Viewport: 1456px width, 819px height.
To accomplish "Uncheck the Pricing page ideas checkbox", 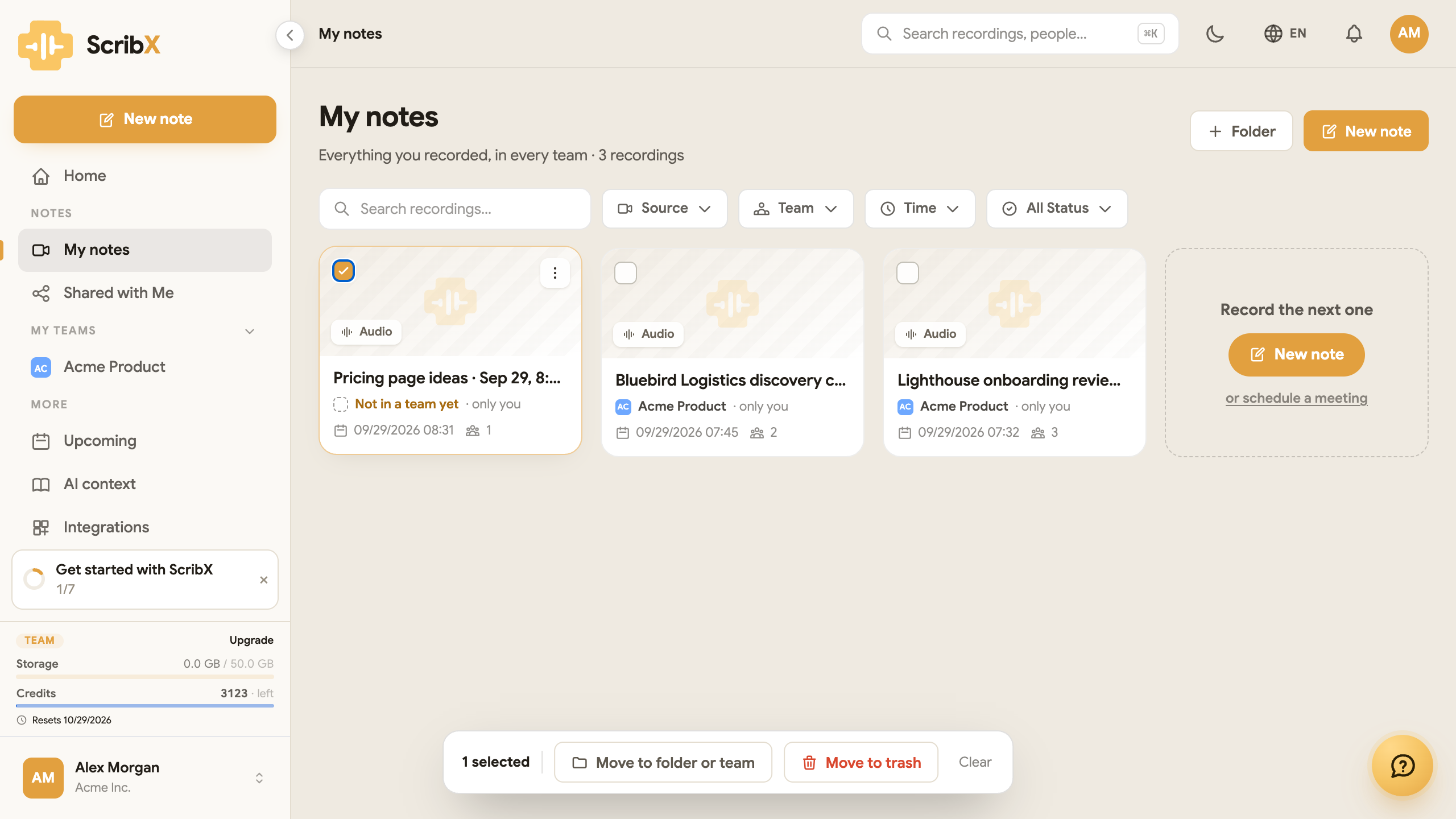I will coord(344,271).
